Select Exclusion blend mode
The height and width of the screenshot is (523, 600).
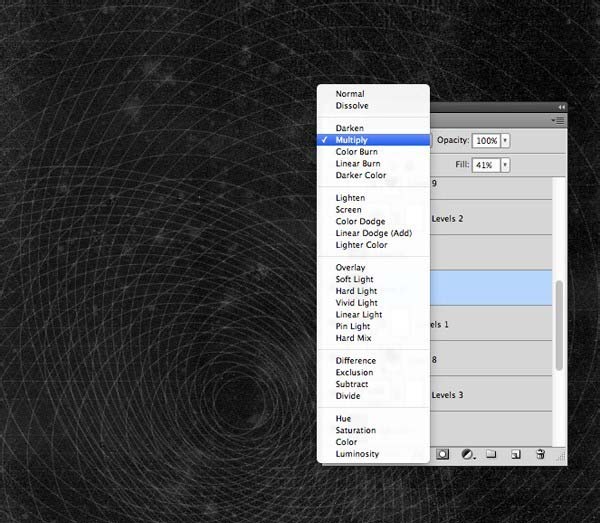[373, 372]
